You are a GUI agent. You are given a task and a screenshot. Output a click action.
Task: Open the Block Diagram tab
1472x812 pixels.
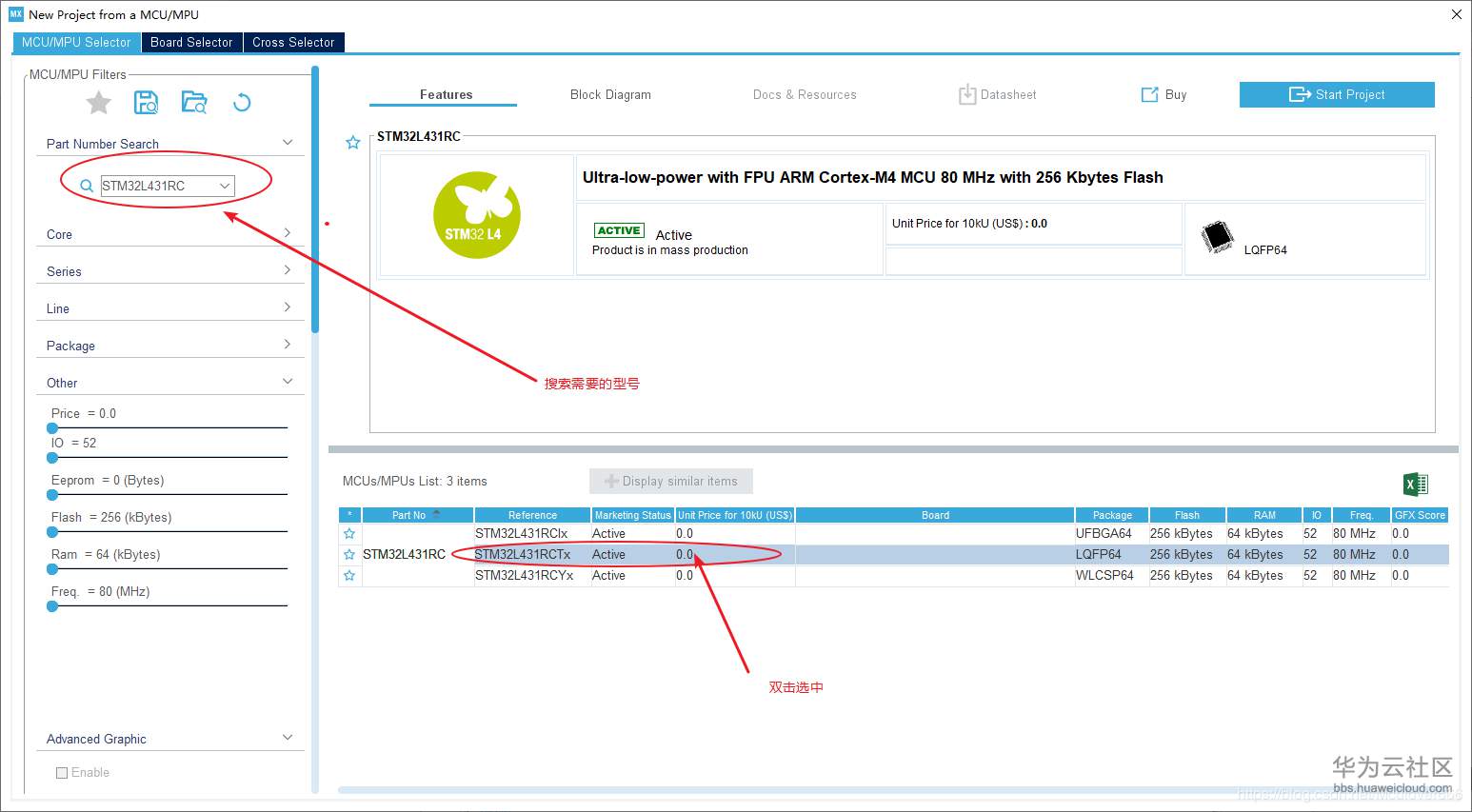click(x=610, y=94)
